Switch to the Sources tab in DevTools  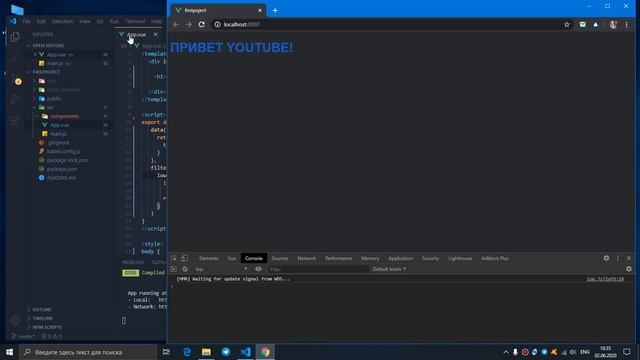[280, 258]
